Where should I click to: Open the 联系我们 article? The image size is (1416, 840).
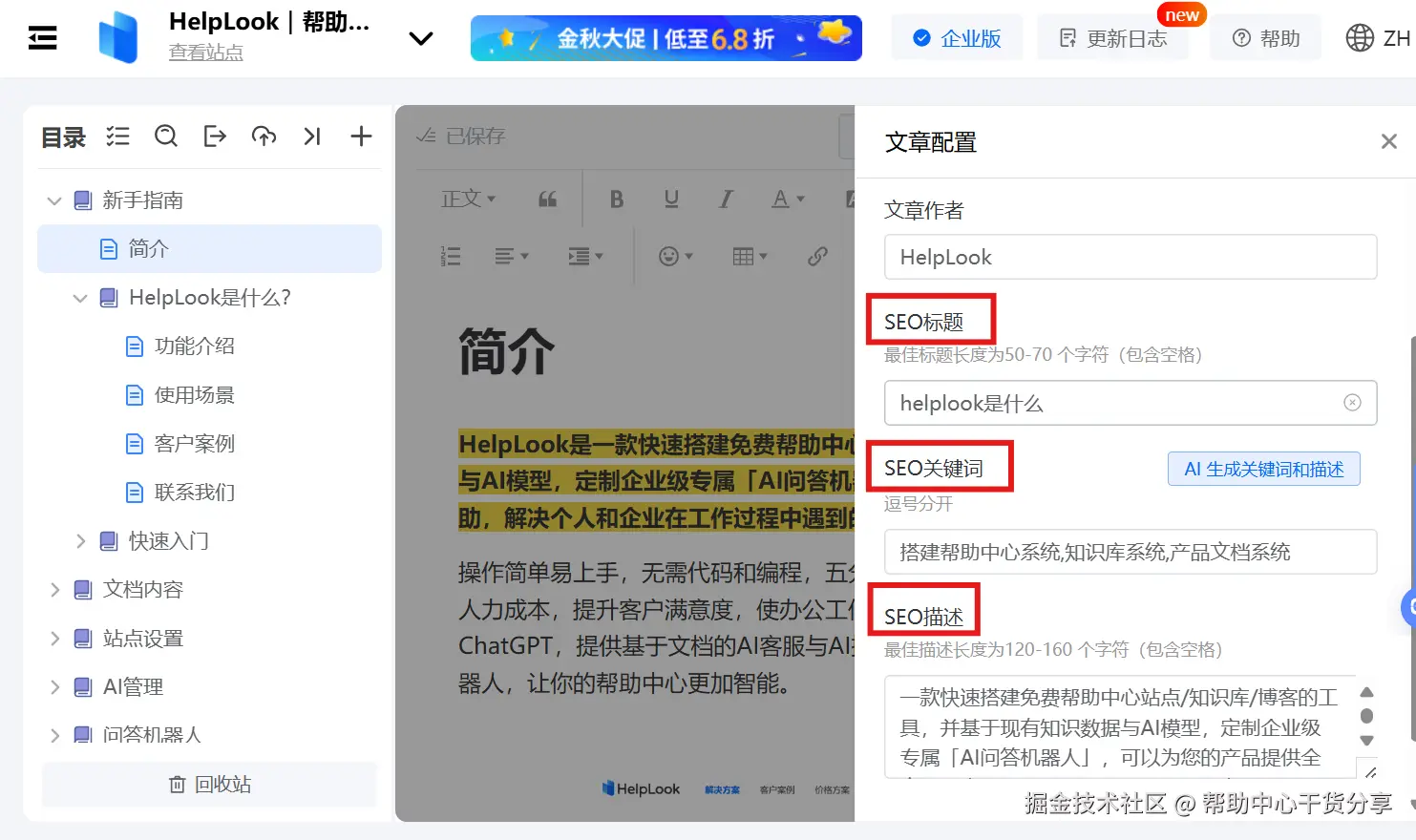click(195, 493)
